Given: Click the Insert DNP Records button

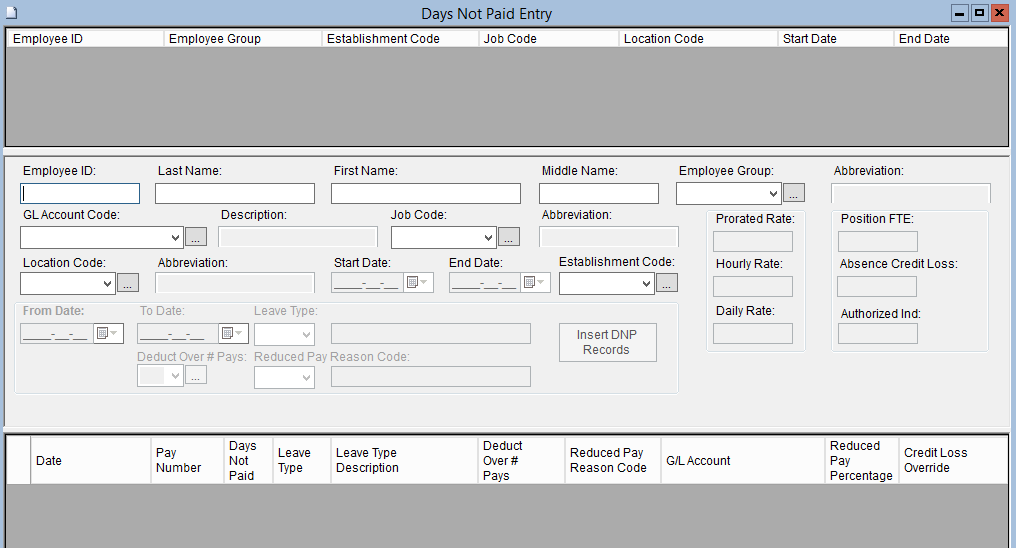Looking at the screenshot, I should [607, 343].
